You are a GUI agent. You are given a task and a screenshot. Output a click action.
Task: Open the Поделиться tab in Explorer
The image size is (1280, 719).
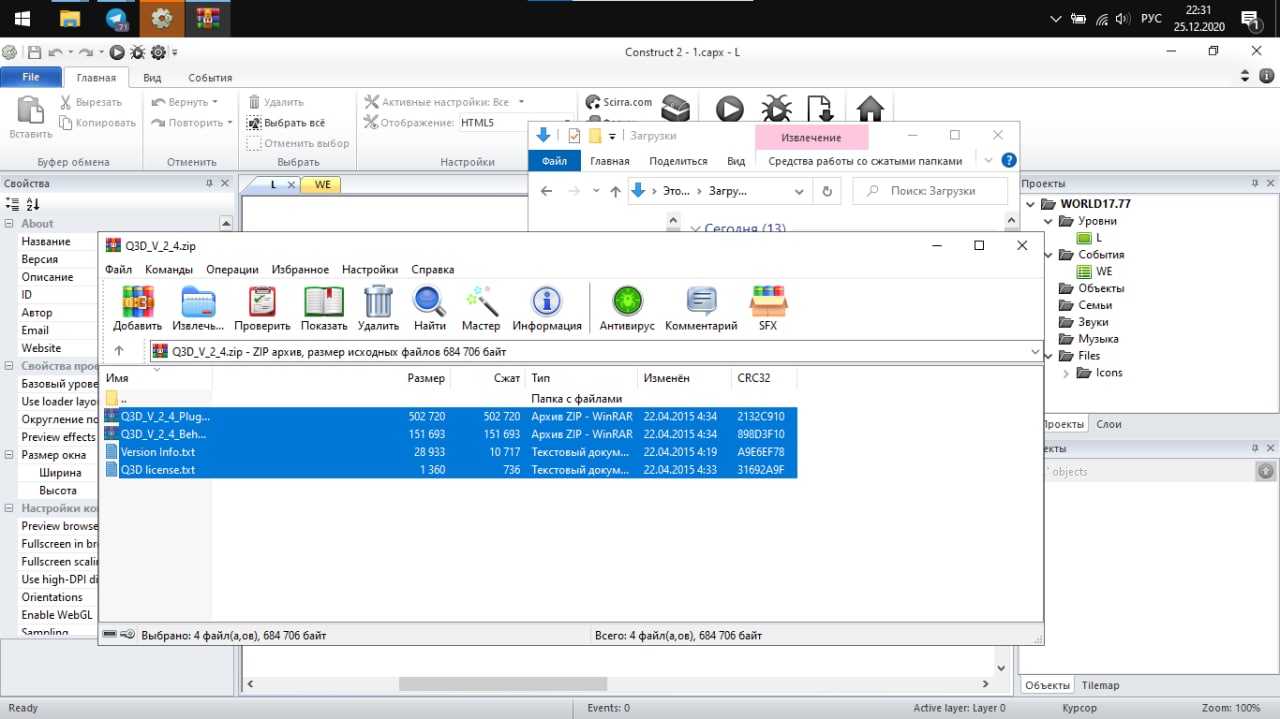(678, 161)
